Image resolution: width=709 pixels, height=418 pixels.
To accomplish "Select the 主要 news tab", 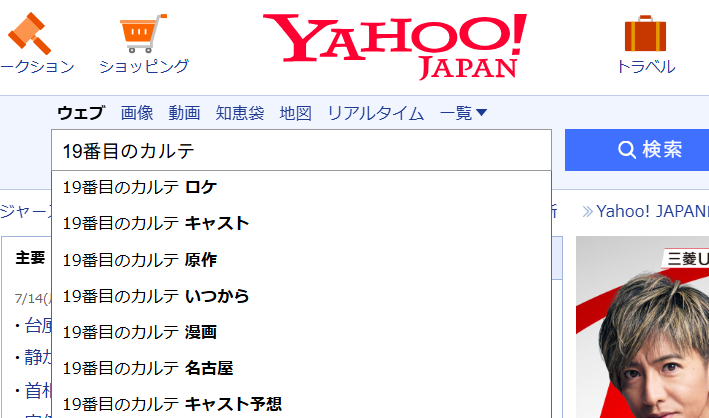I will 30,258.
